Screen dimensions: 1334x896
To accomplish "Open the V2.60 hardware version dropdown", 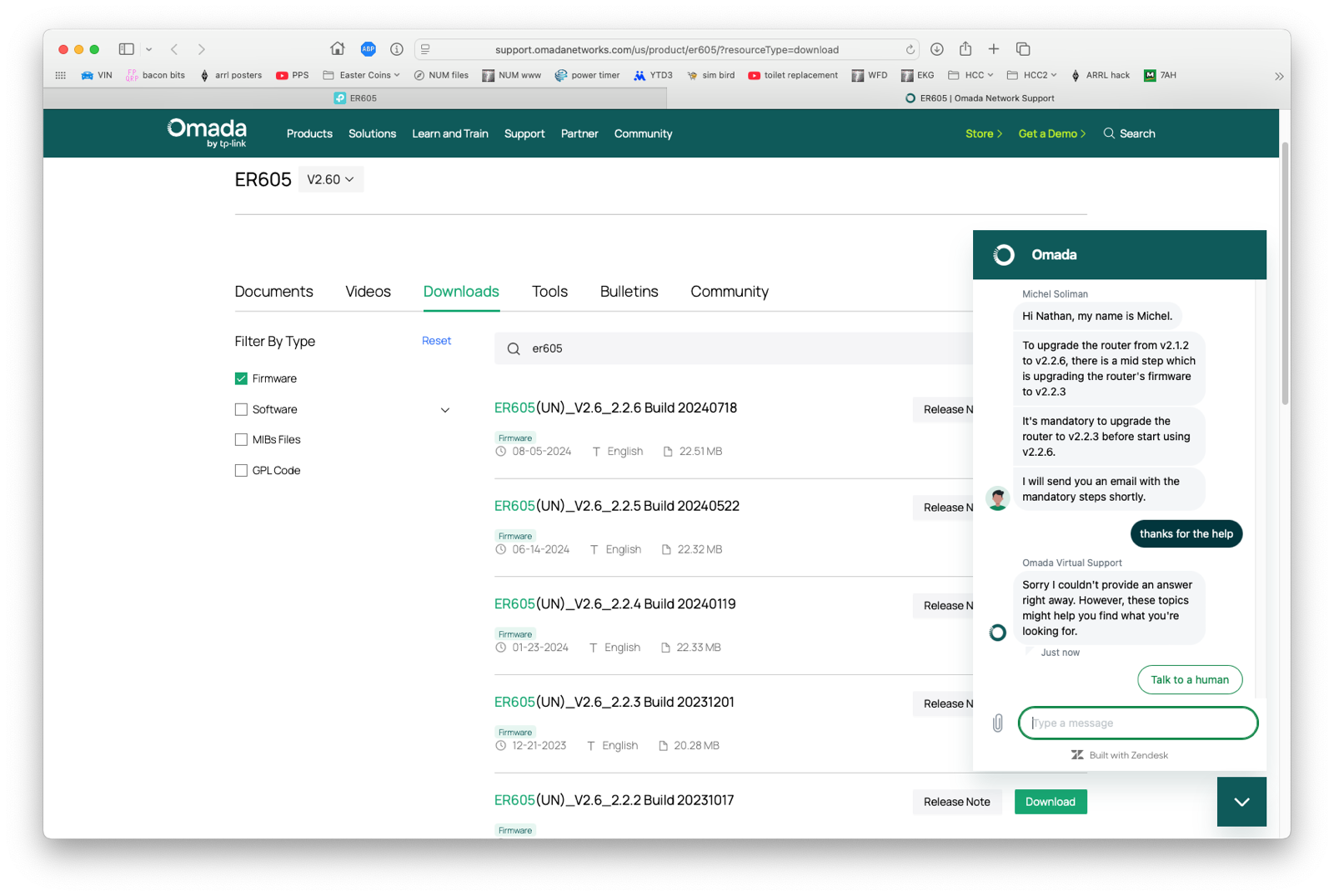I will tap(330, 179).
